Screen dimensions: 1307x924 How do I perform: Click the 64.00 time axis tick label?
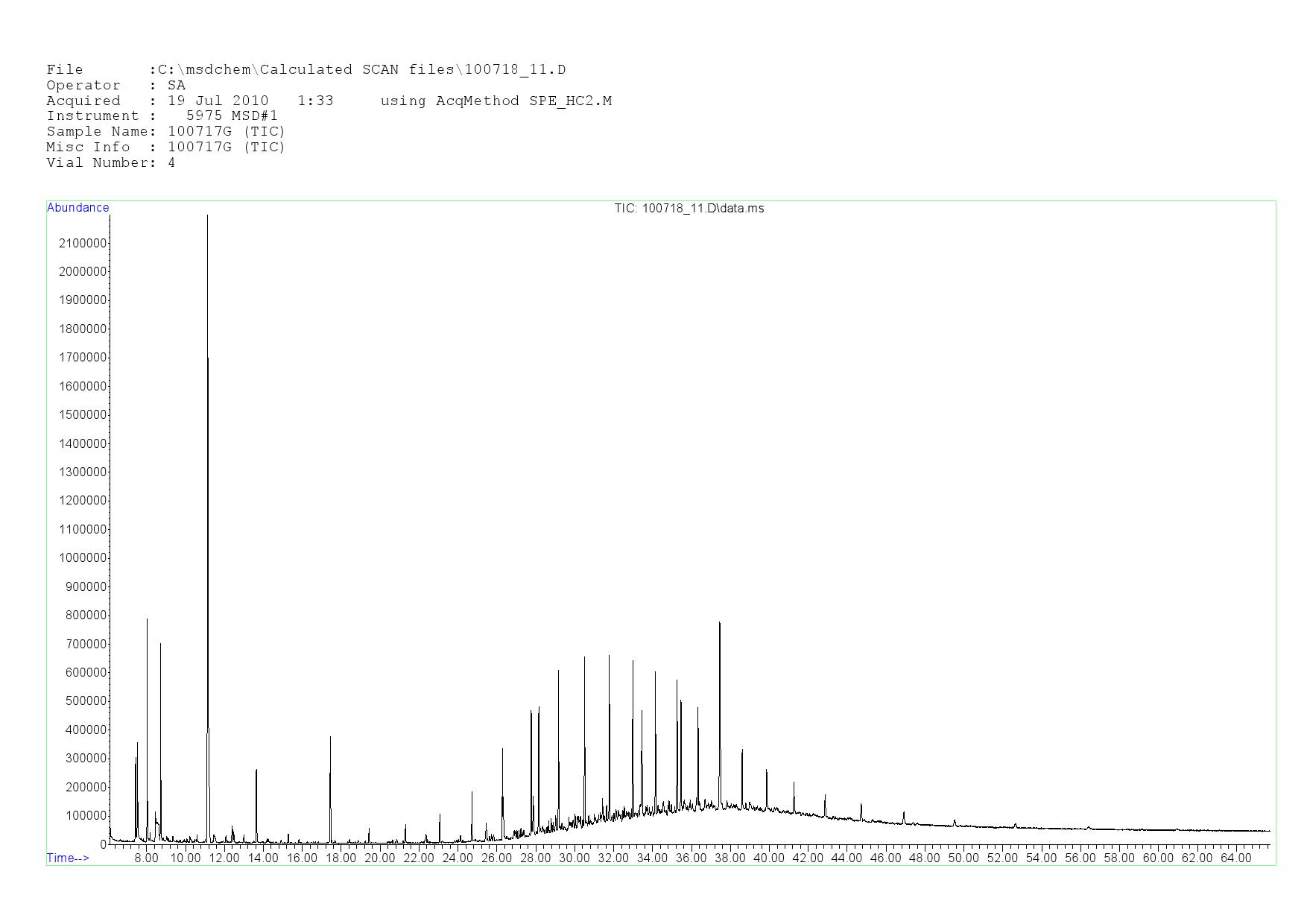1235,858
